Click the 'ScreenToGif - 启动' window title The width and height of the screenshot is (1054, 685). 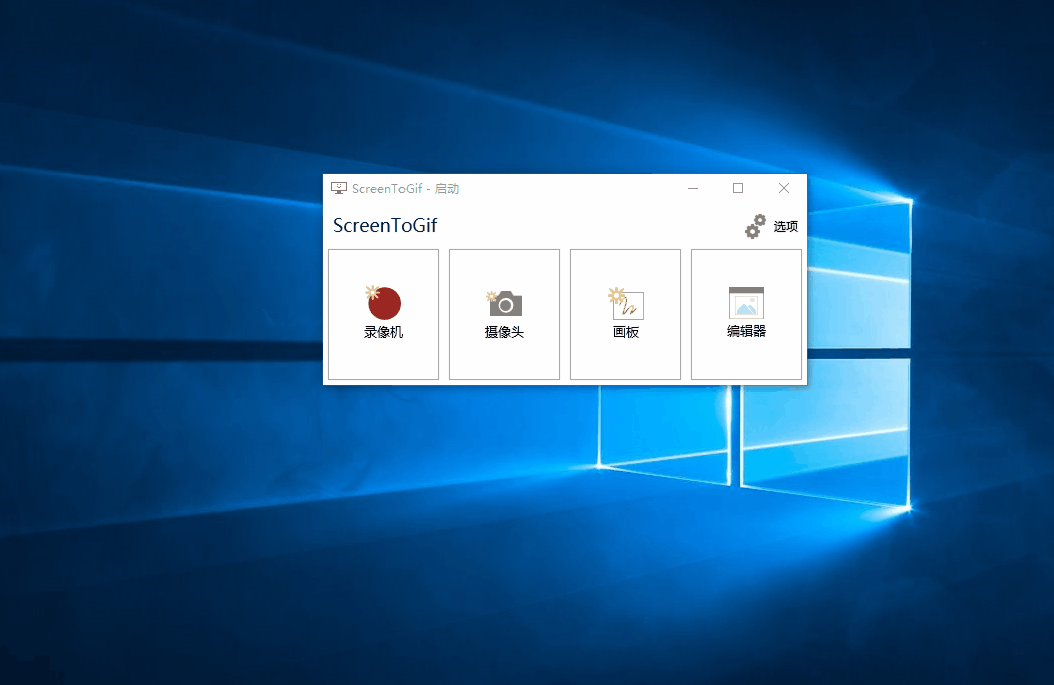[405, 189]
